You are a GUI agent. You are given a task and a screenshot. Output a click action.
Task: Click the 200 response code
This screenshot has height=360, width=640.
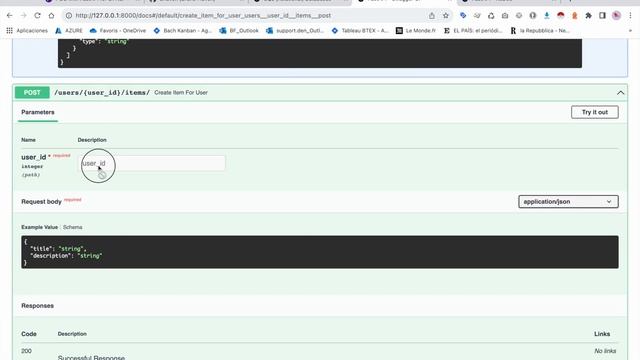(27, 351)
